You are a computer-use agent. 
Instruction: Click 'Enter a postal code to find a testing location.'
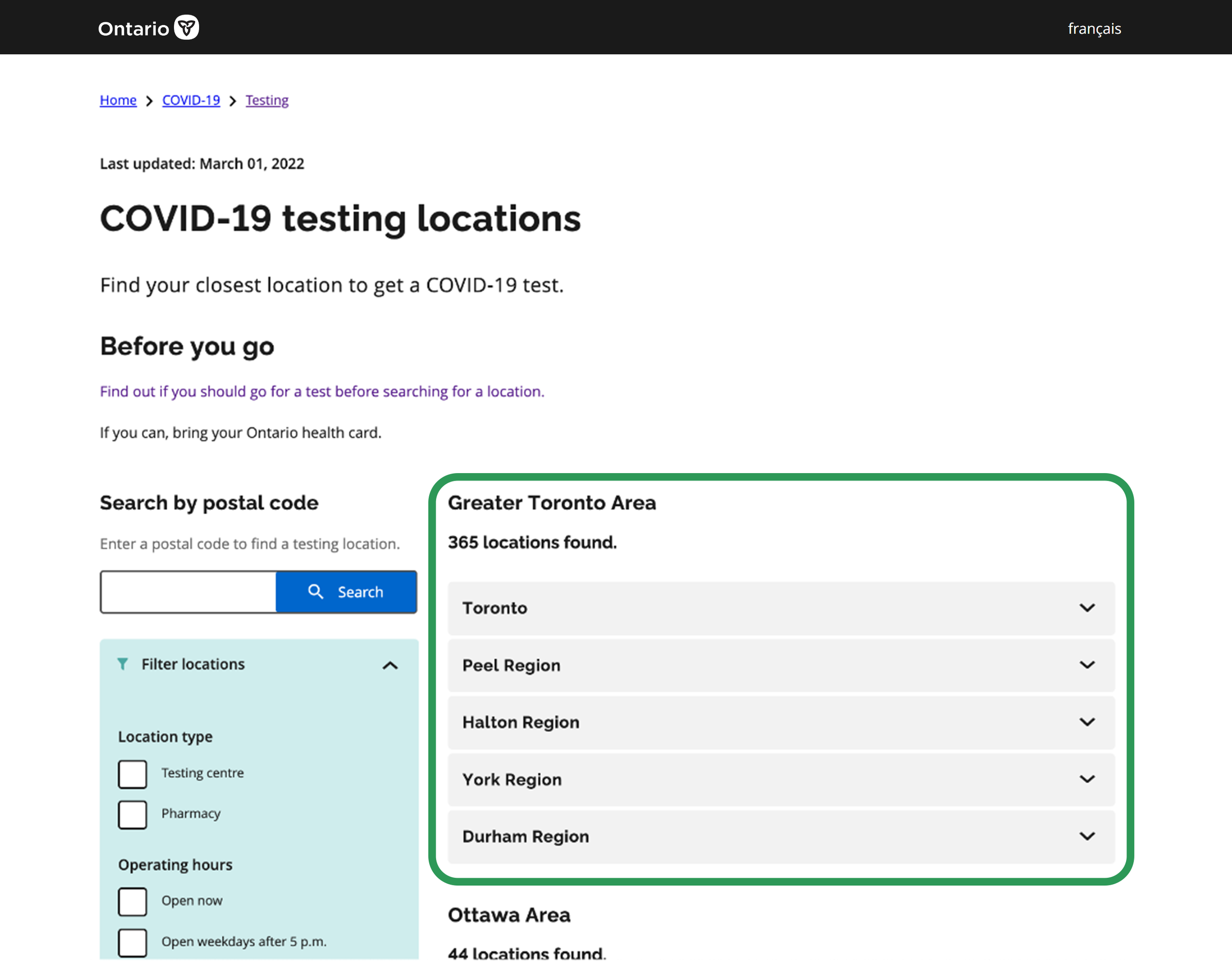coord(250,544)
